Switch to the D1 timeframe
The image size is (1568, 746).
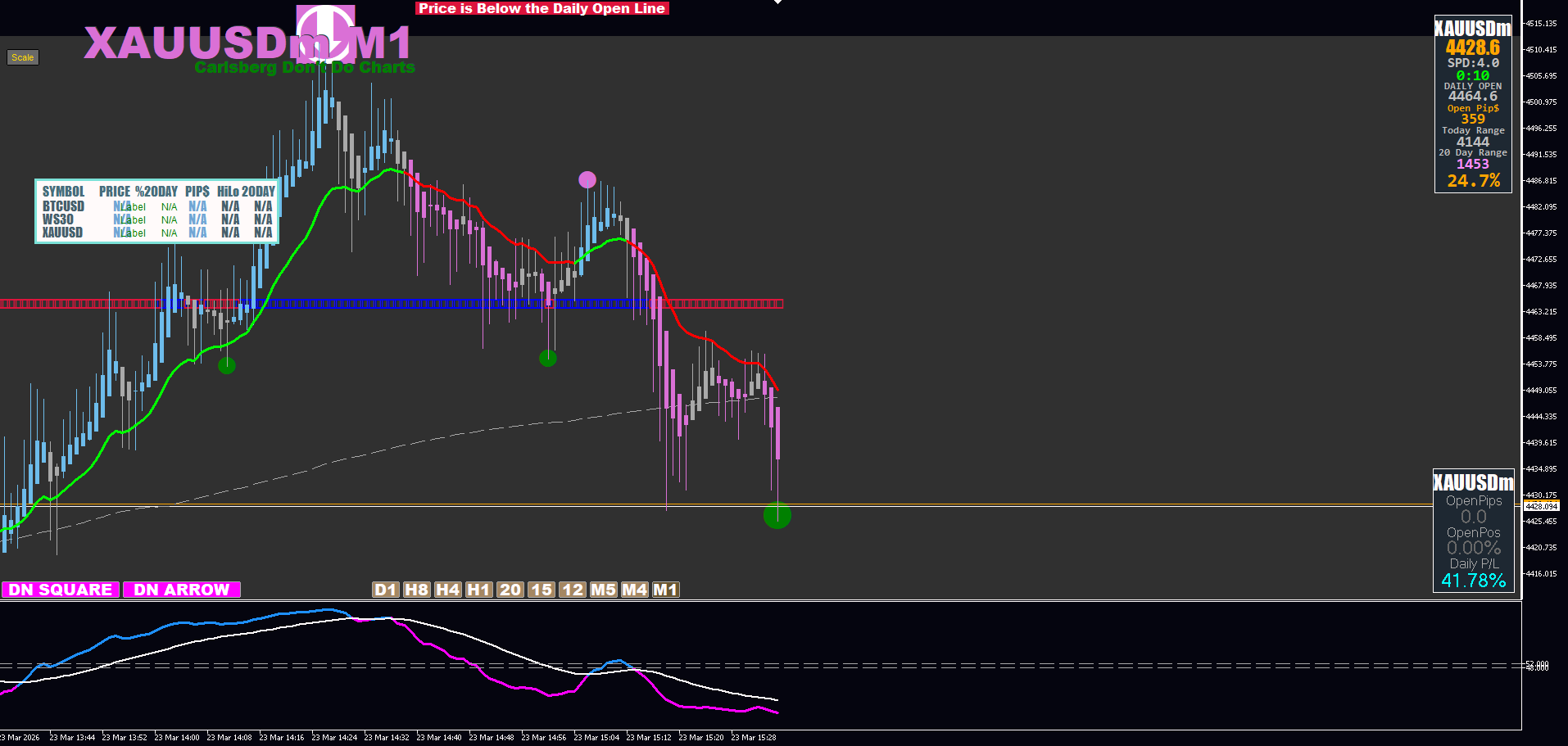(386, 590)
